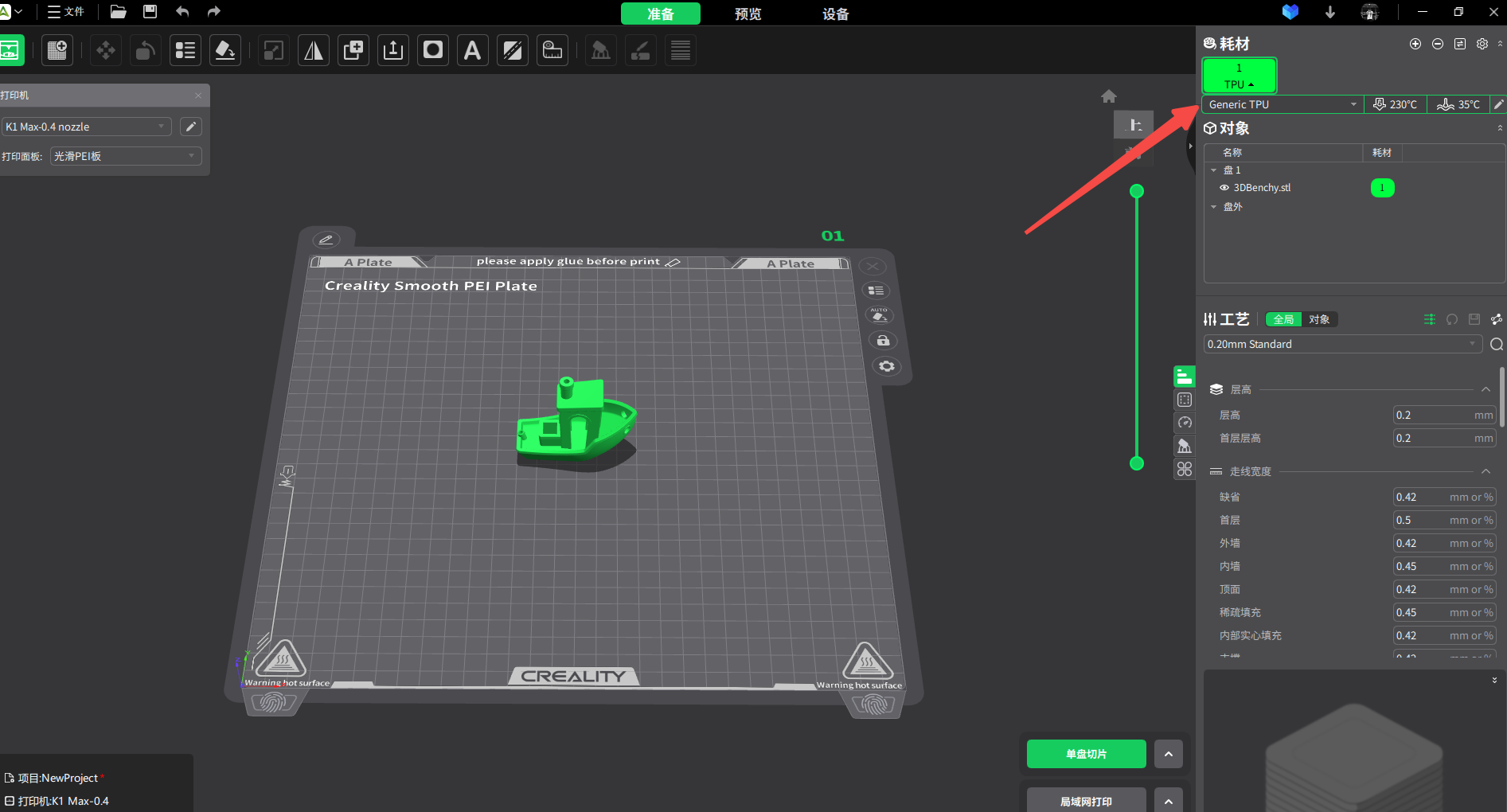
Task: Switch process scope to 对象 (Object)
Action: [x=1319, y=319]
